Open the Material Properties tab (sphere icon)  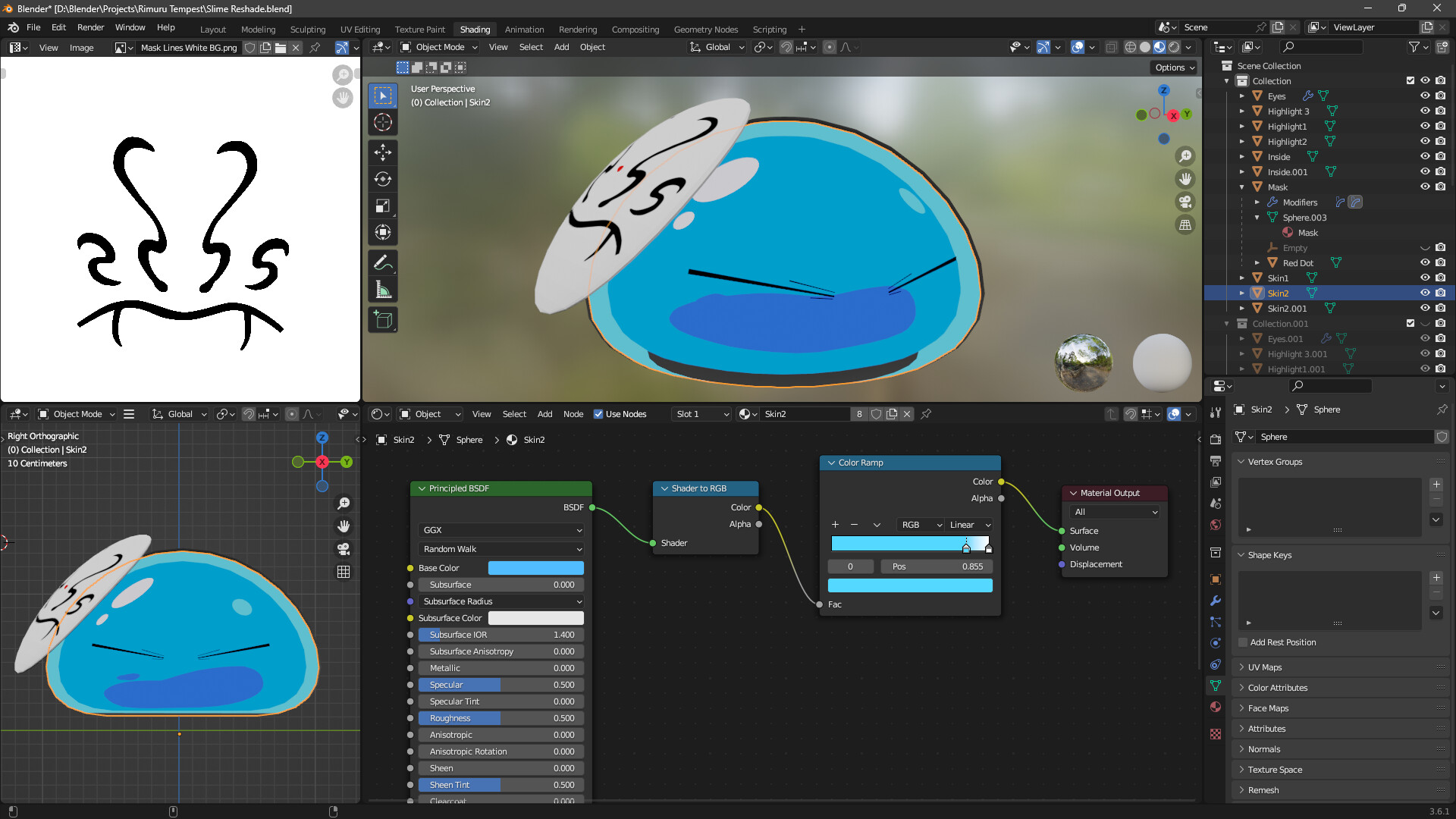point(1215,707)
